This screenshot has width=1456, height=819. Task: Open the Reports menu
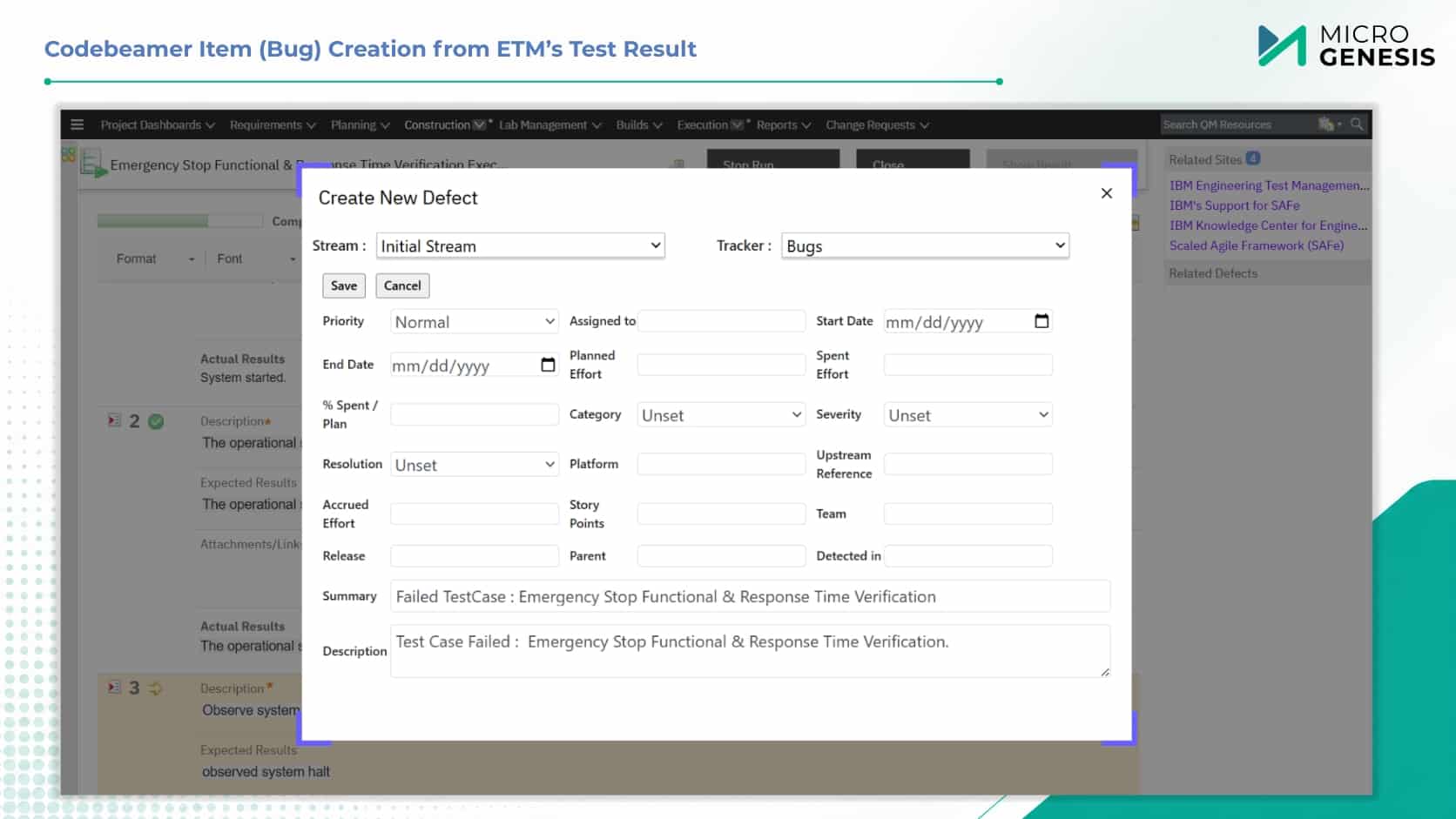point(783,125)
